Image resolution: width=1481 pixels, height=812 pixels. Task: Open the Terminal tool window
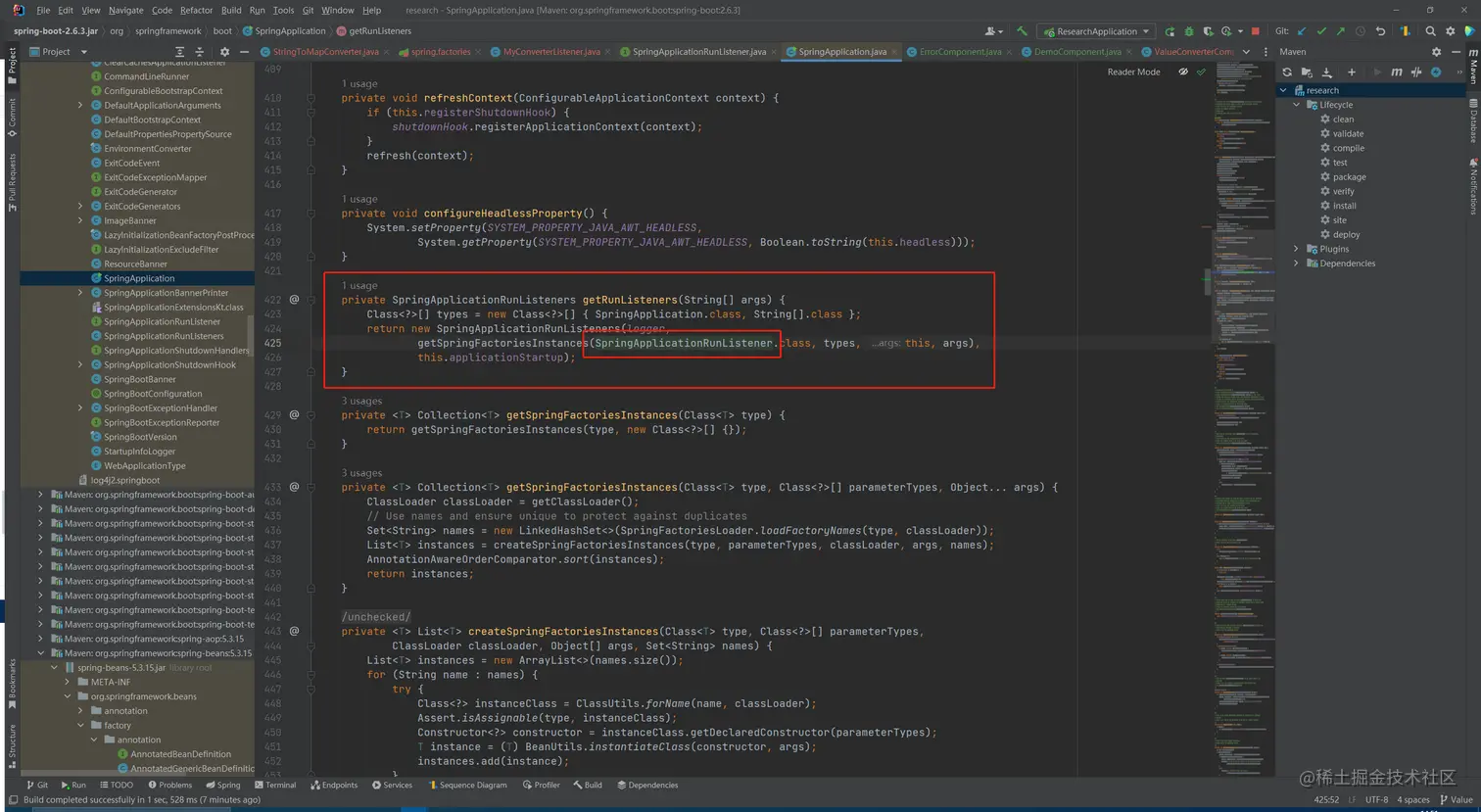(x=274, y=785)
